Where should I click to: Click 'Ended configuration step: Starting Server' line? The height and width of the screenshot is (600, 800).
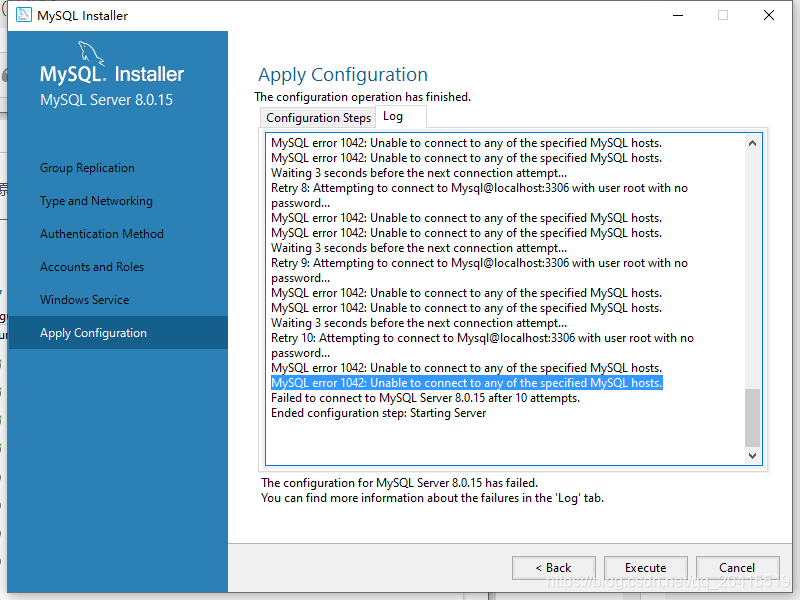tap(378, 413)
